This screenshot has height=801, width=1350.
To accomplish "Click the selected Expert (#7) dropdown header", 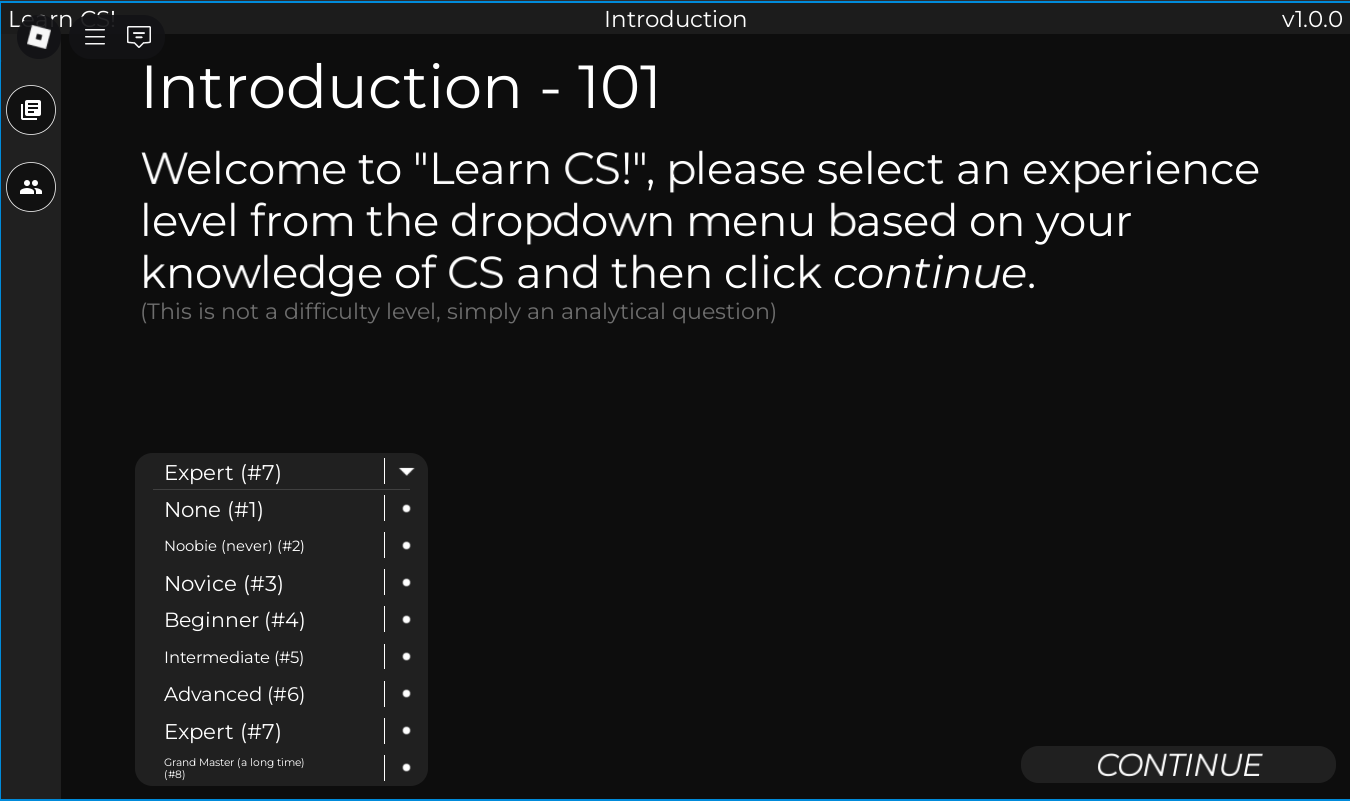I will tap(223, 473).
